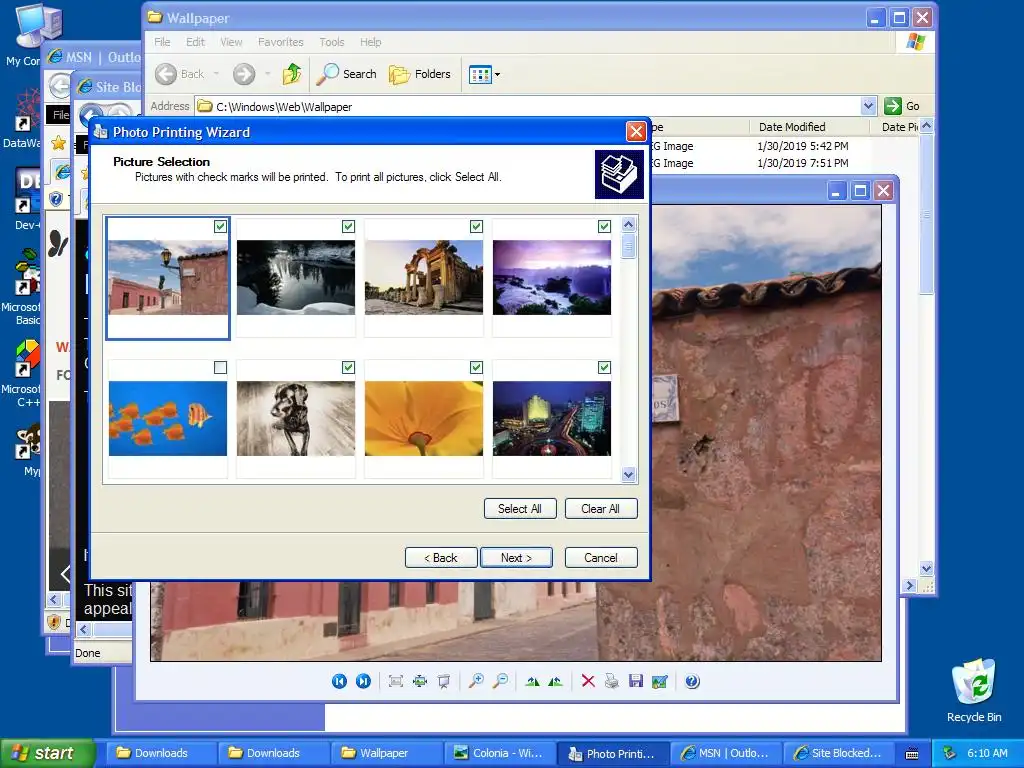Open File menu in Wallpaper window
Image resolution: width=1024 pixels, height=768 pixels.
[162, 42]
